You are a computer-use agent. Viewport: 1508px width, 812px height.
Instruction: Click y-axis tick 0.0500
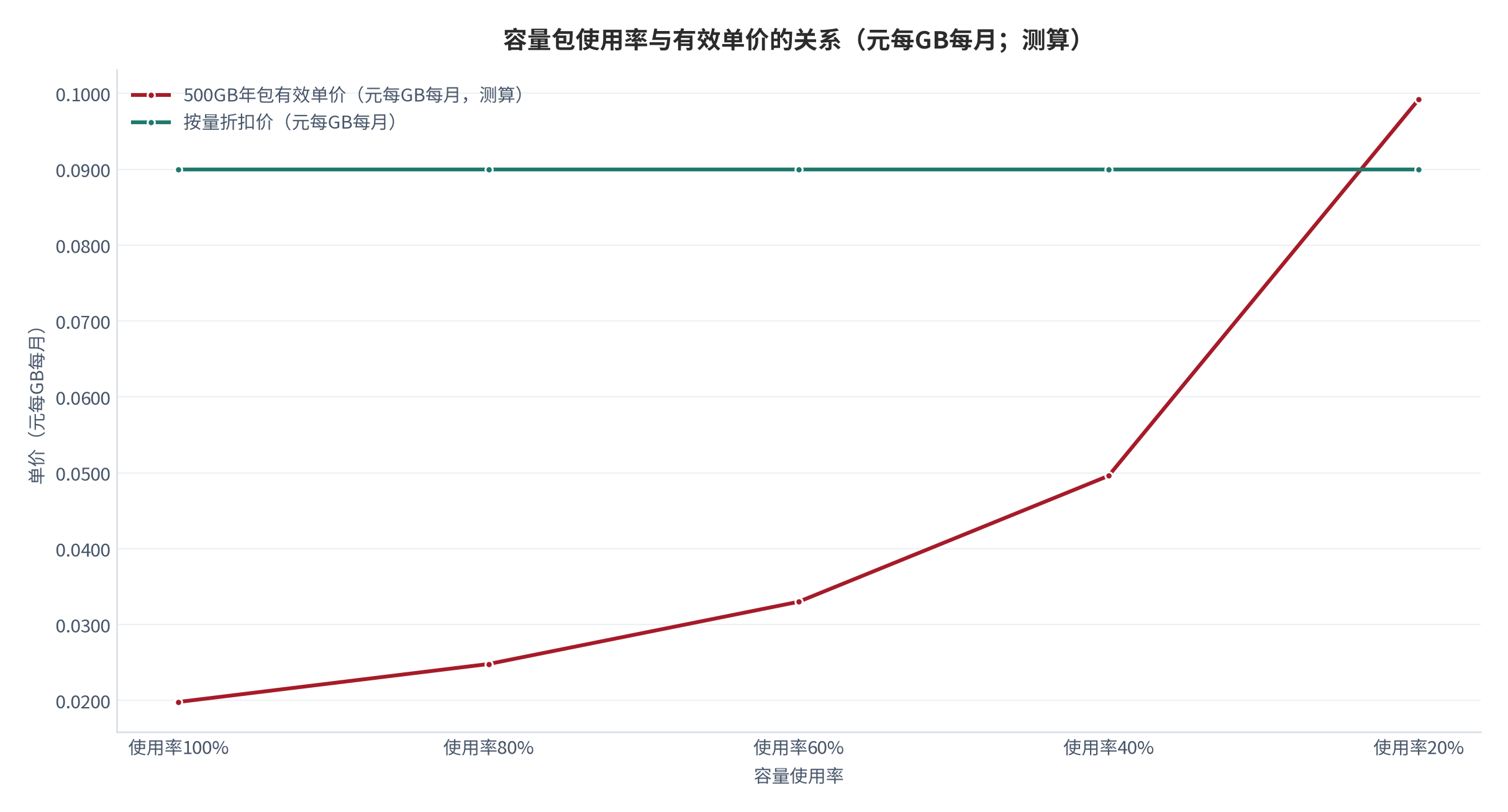(83, 474)
